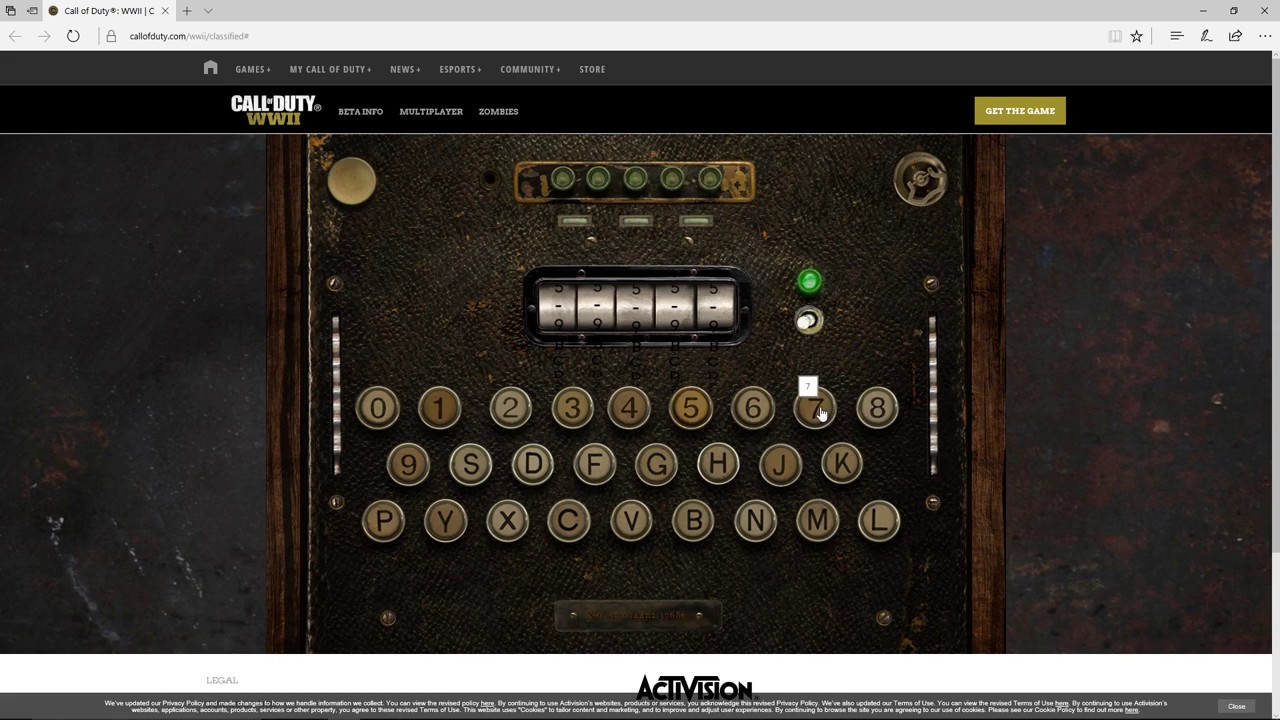Open the tab list chevron in browser
Screen dimensions: 1280x720
(208, 11)
